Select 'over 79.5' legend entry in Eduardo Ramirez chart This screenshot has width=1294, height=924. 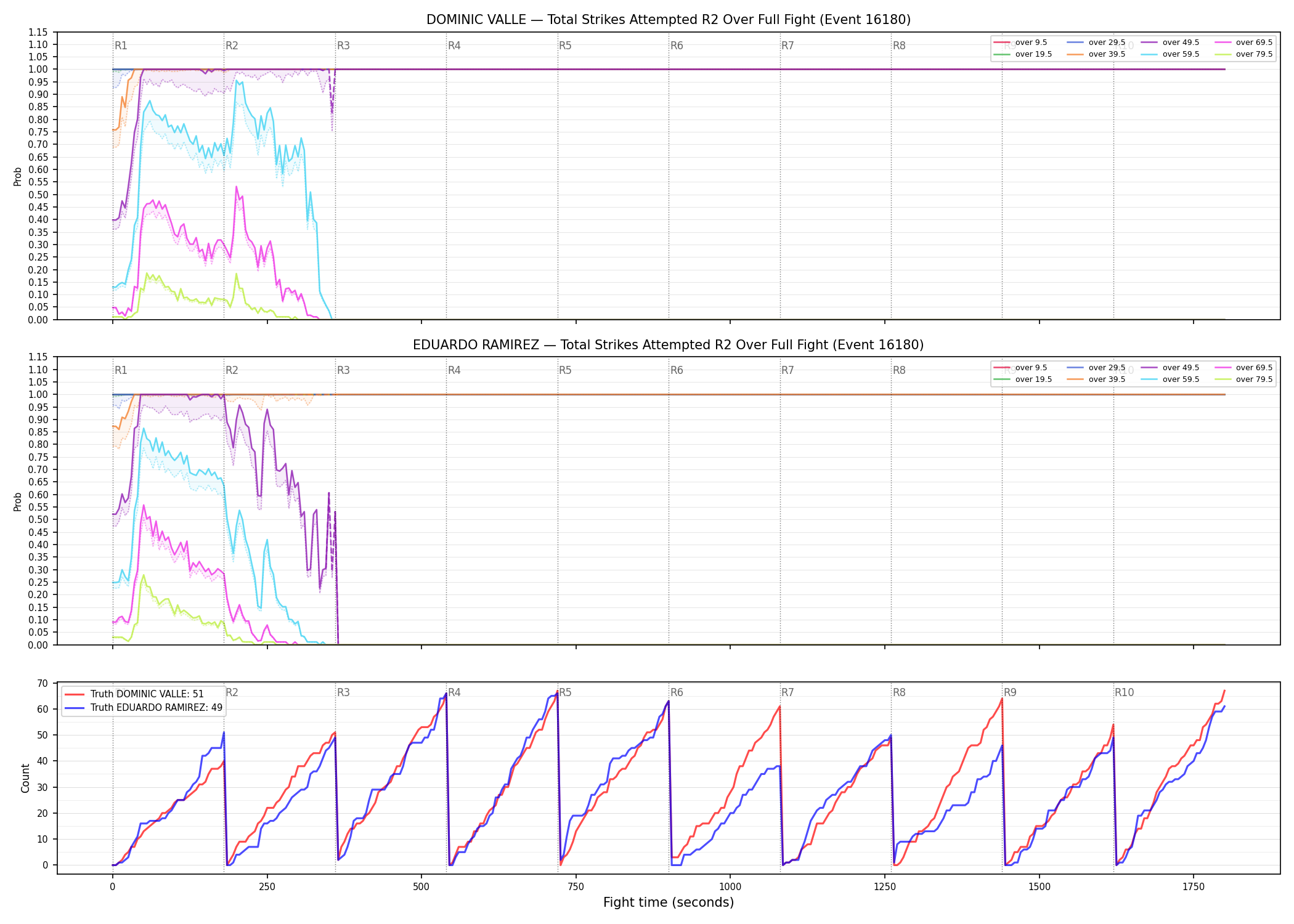pos(1243,379)
